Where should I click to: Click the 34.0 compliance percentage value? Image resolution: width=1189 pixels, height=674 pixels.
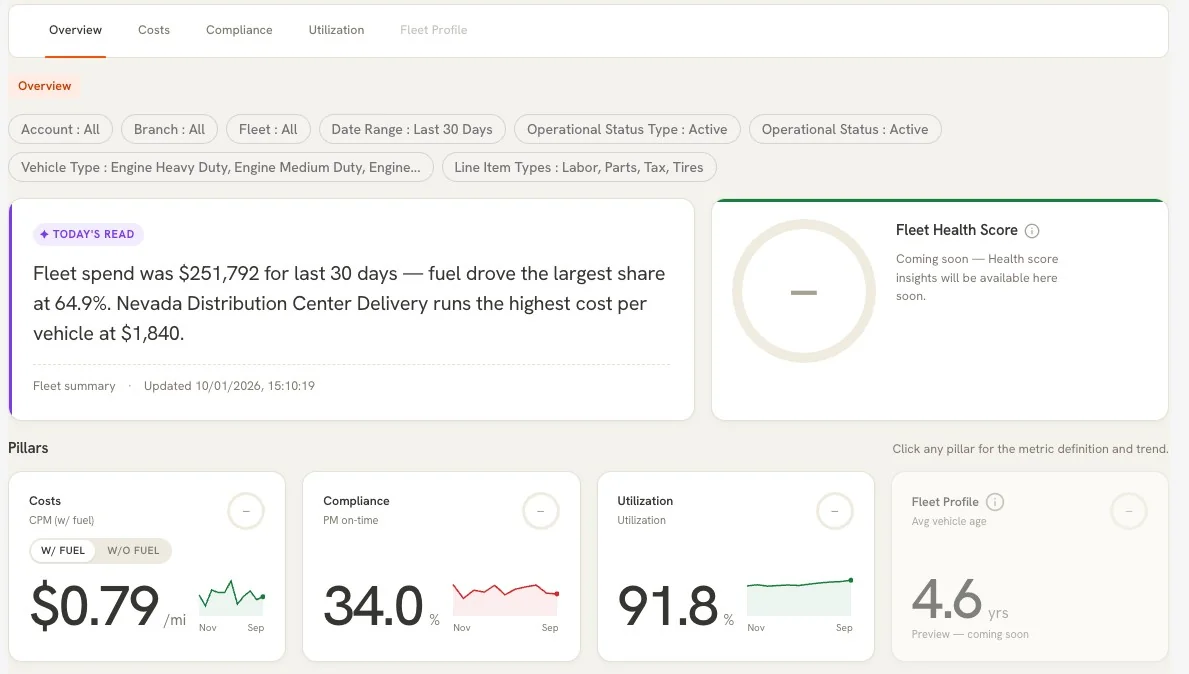(373, 605)
